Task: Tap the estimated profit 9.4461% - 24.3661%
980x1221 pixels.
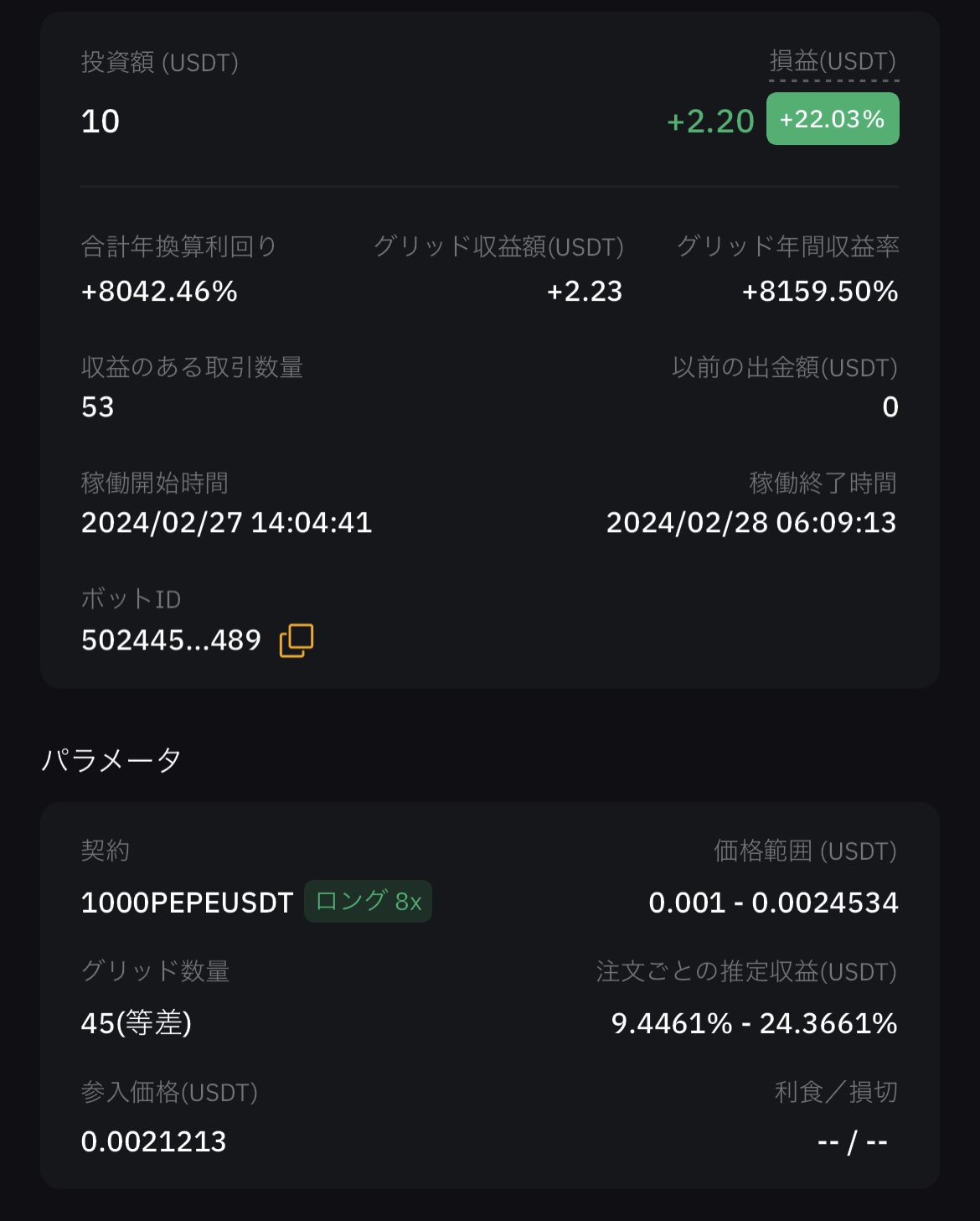Action: tap(754, 1023)
